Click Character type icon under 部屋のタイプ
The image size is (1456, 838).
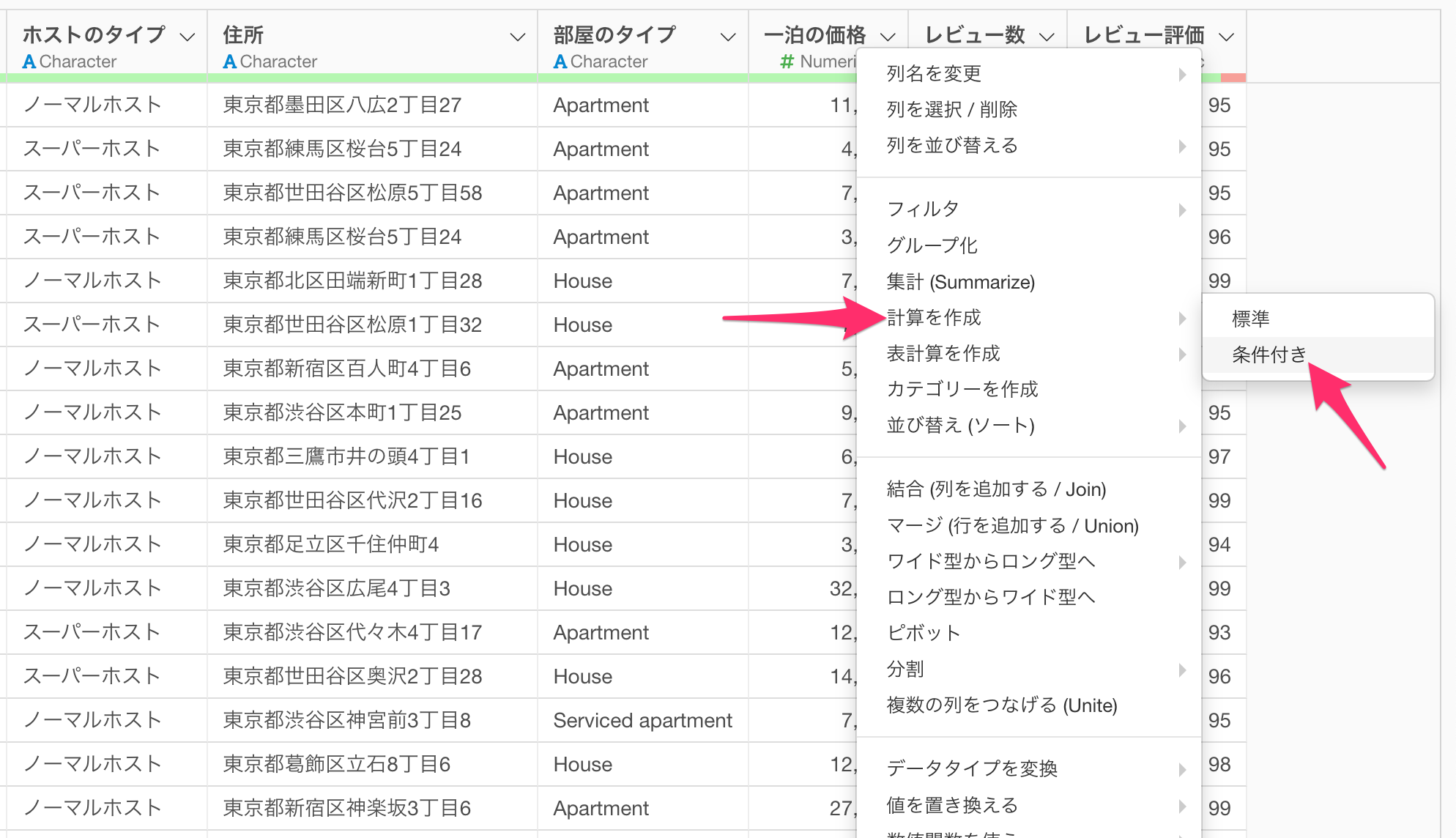click(x=560, y=62)
